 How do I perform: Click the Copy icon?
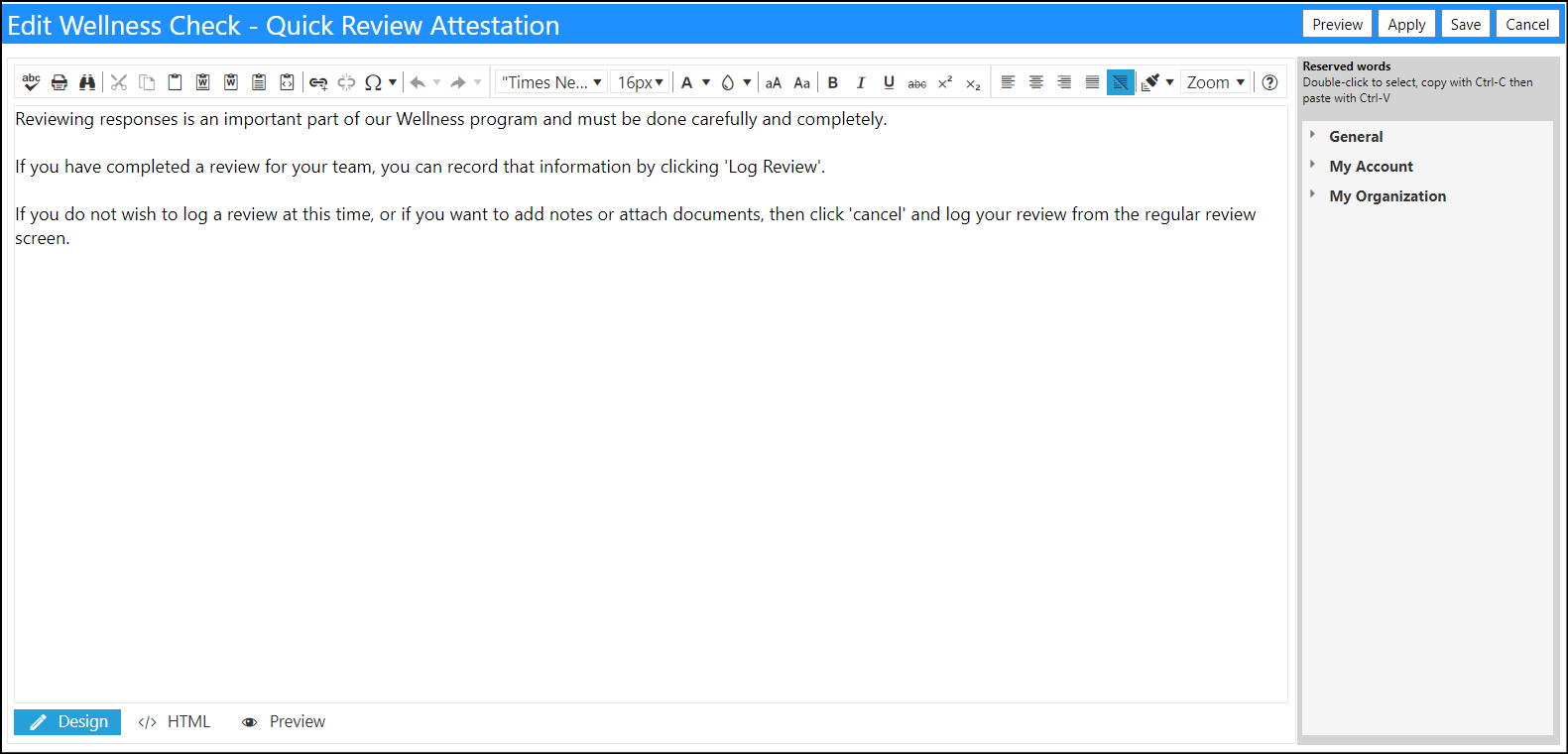[x=147, y=82]
